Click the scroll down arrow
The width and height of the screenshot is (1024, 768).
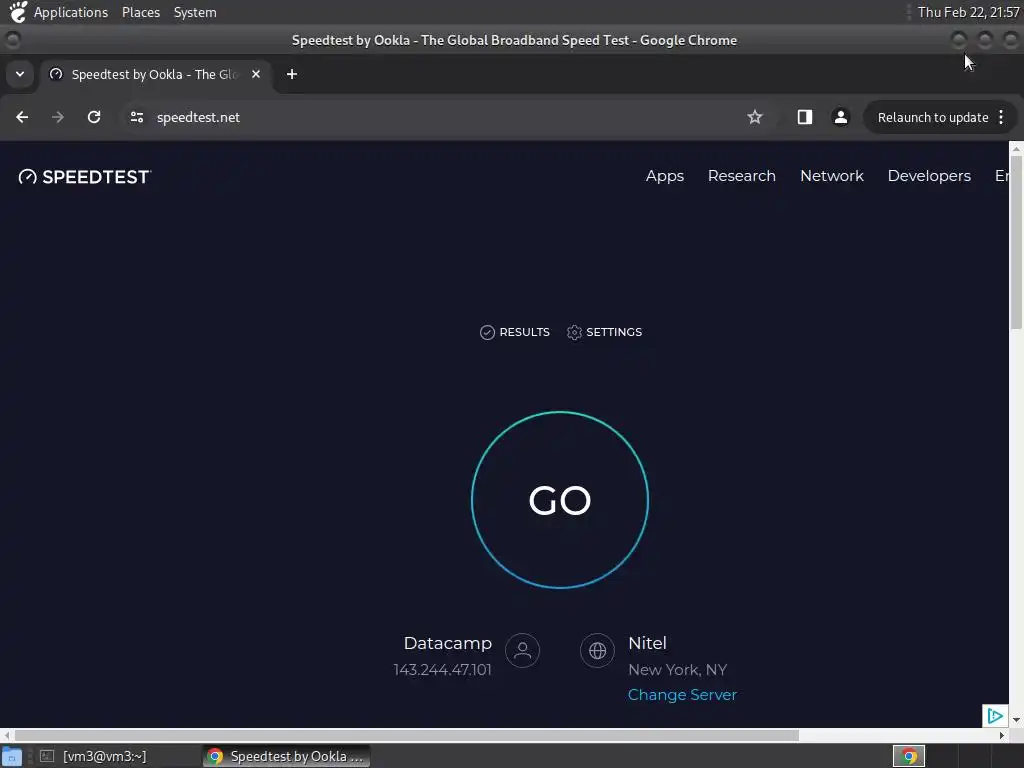[1016, 720]
